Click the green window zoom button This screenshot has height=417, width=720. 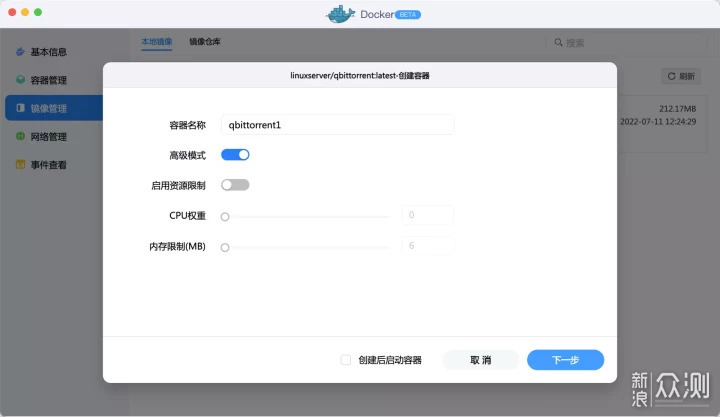click(38, 12)
